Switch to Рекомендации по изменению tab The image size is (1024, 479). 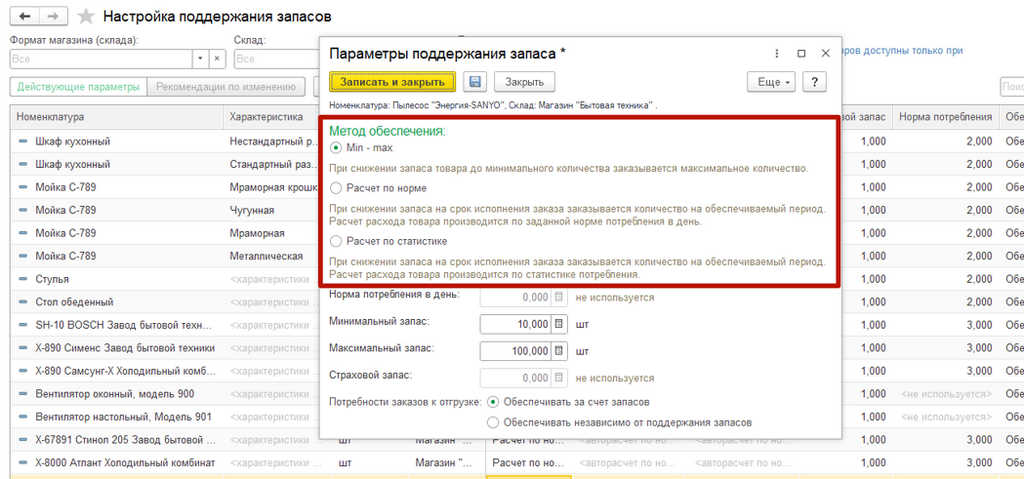226,86
